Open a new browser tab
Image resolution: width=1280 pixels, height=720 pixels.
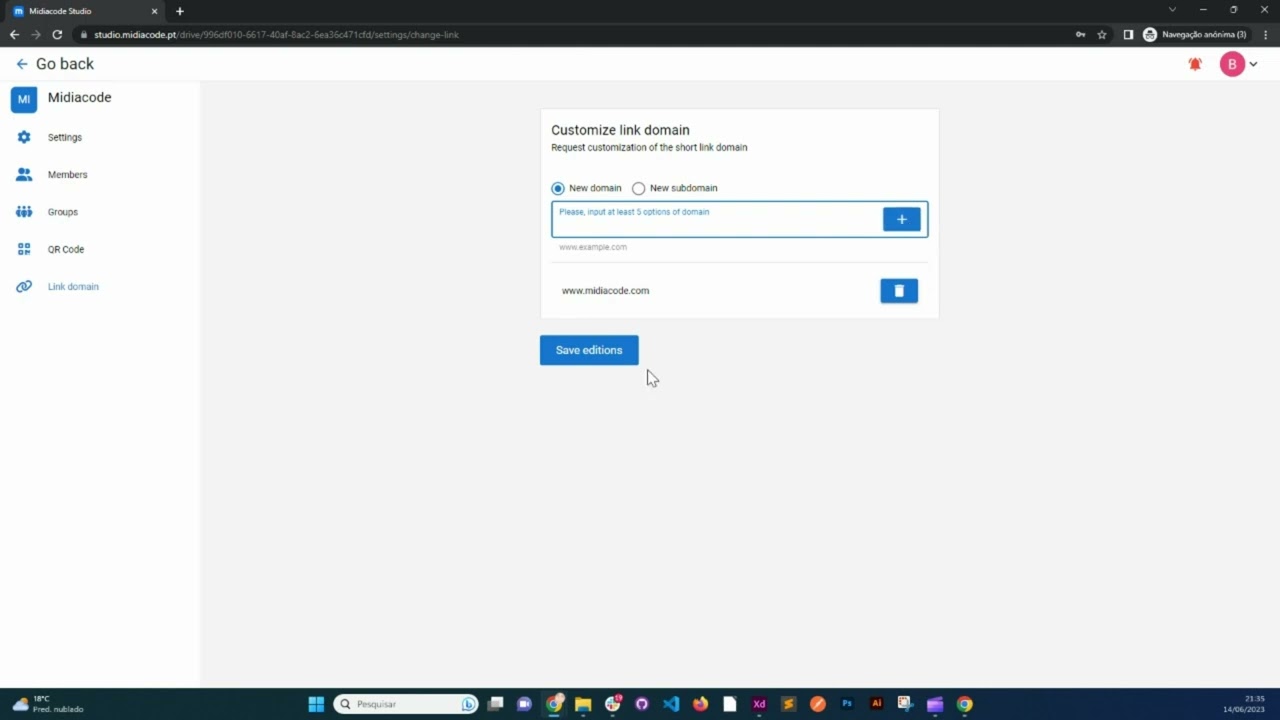pos(180,11)
